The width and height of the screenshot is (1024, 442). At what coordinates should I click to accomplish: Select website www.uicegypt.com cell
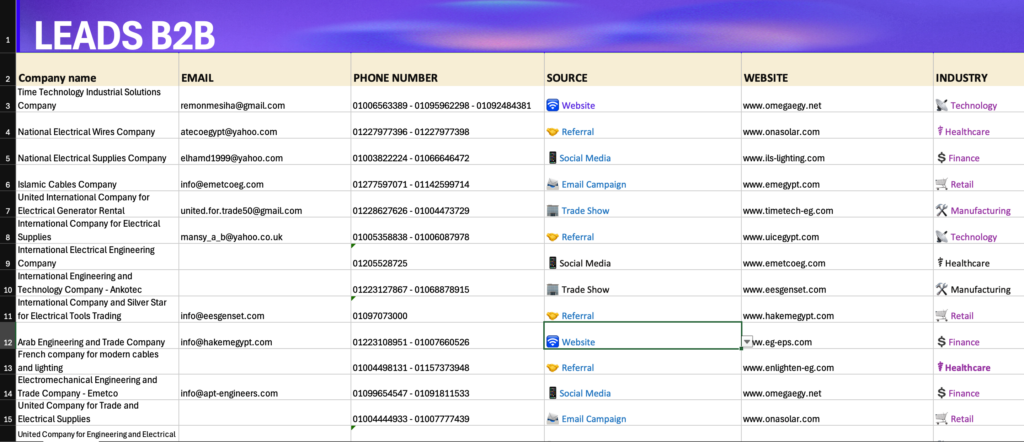[x=837, y=230]
